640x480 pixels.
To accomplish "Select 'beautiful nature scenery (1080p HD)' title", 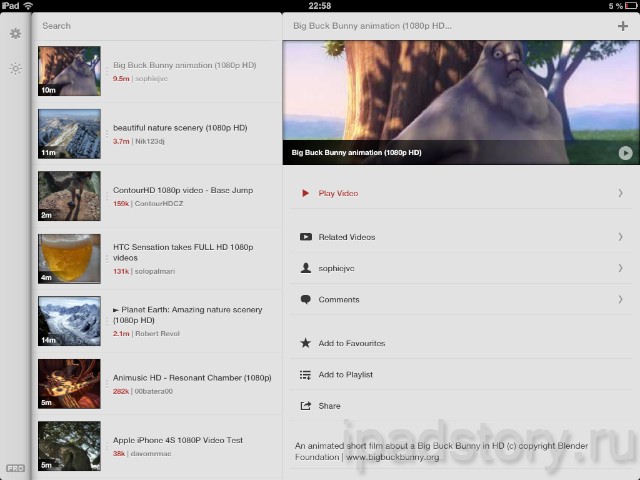I will pos(180,128).
